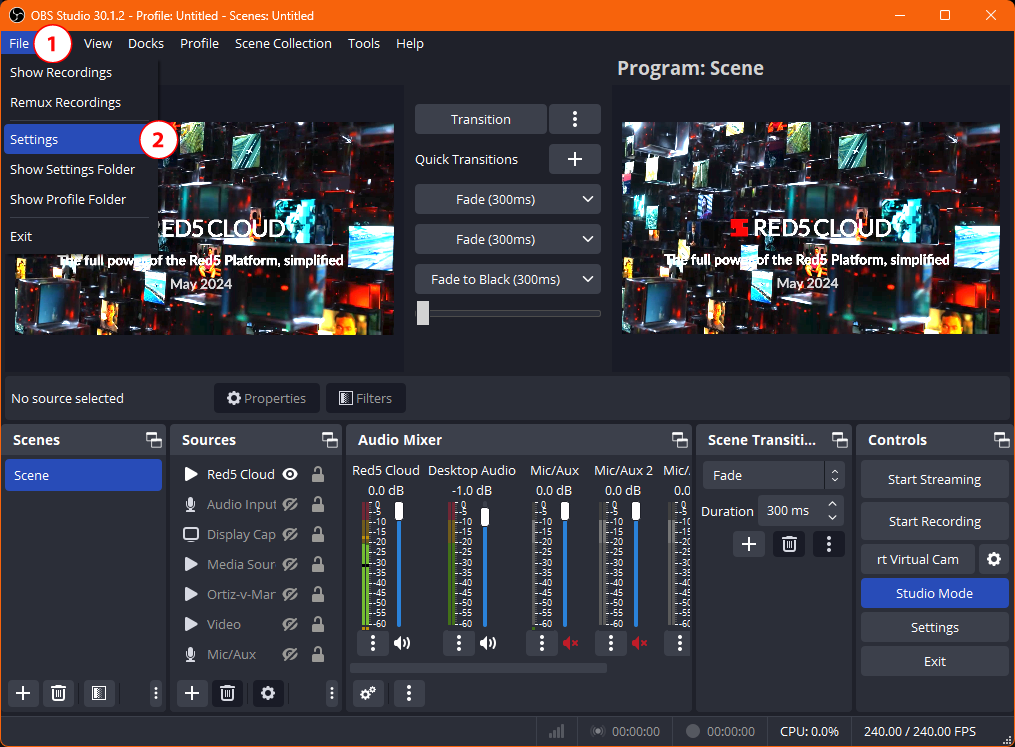The width and height of the screenshot is (1015, 747).
Task: Pop out the Sources dock
Action: pyautogui.click(x=330, y=440)
